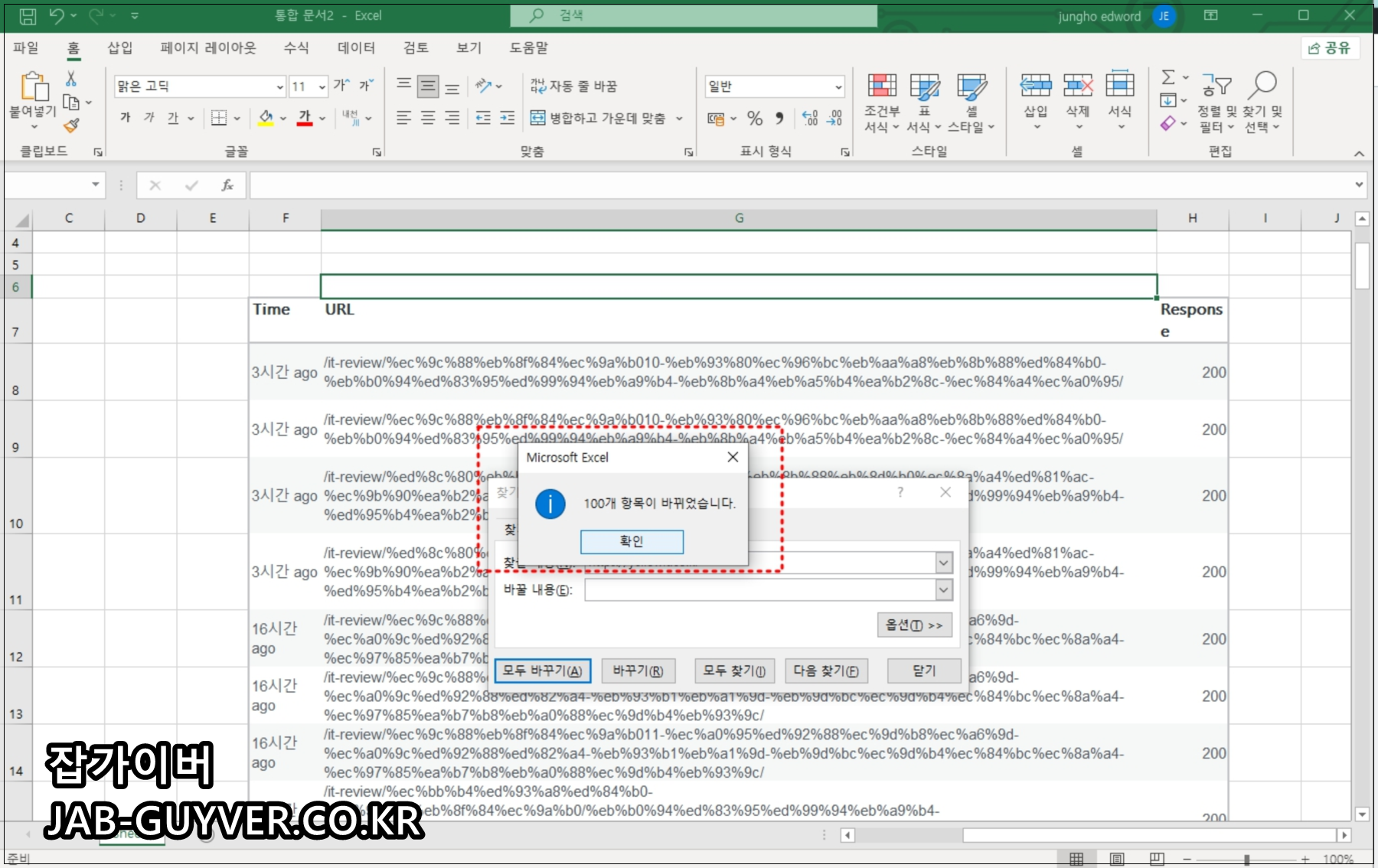Align text to top icon
1378x868 pixels.
[404, 86]
